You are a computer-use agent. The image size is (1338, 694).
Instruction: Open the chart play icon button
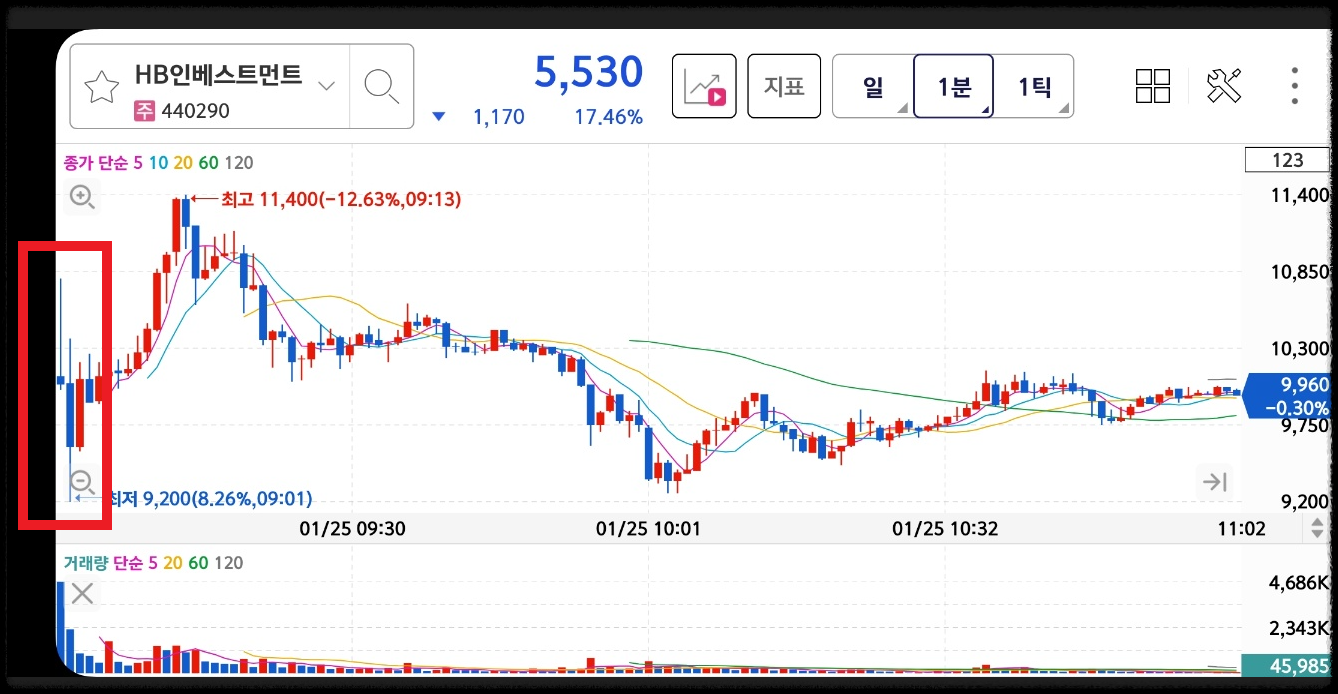pos(704,87)
